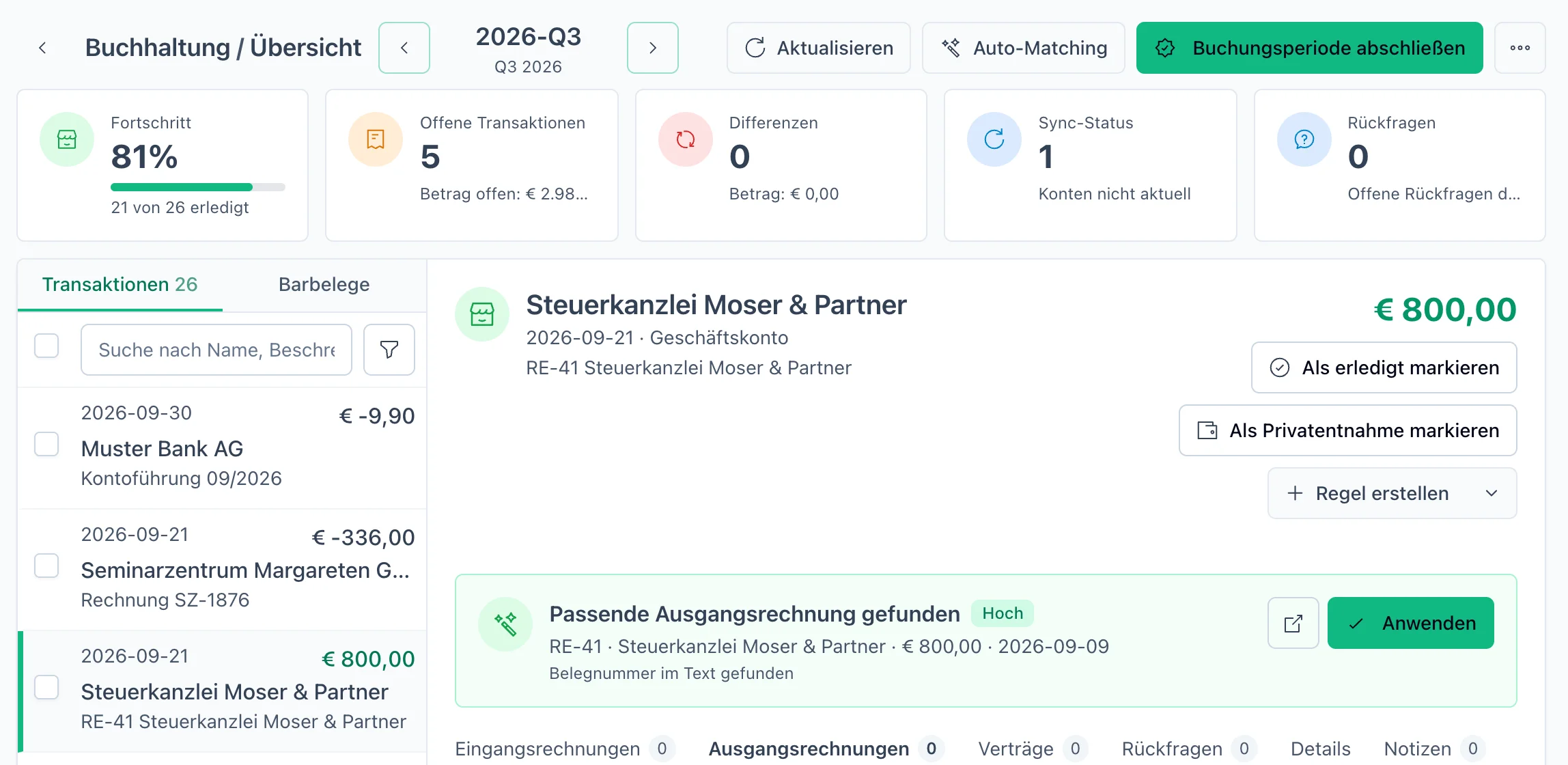Go back with the arrow beside Buchhaltung

(42, 48)
